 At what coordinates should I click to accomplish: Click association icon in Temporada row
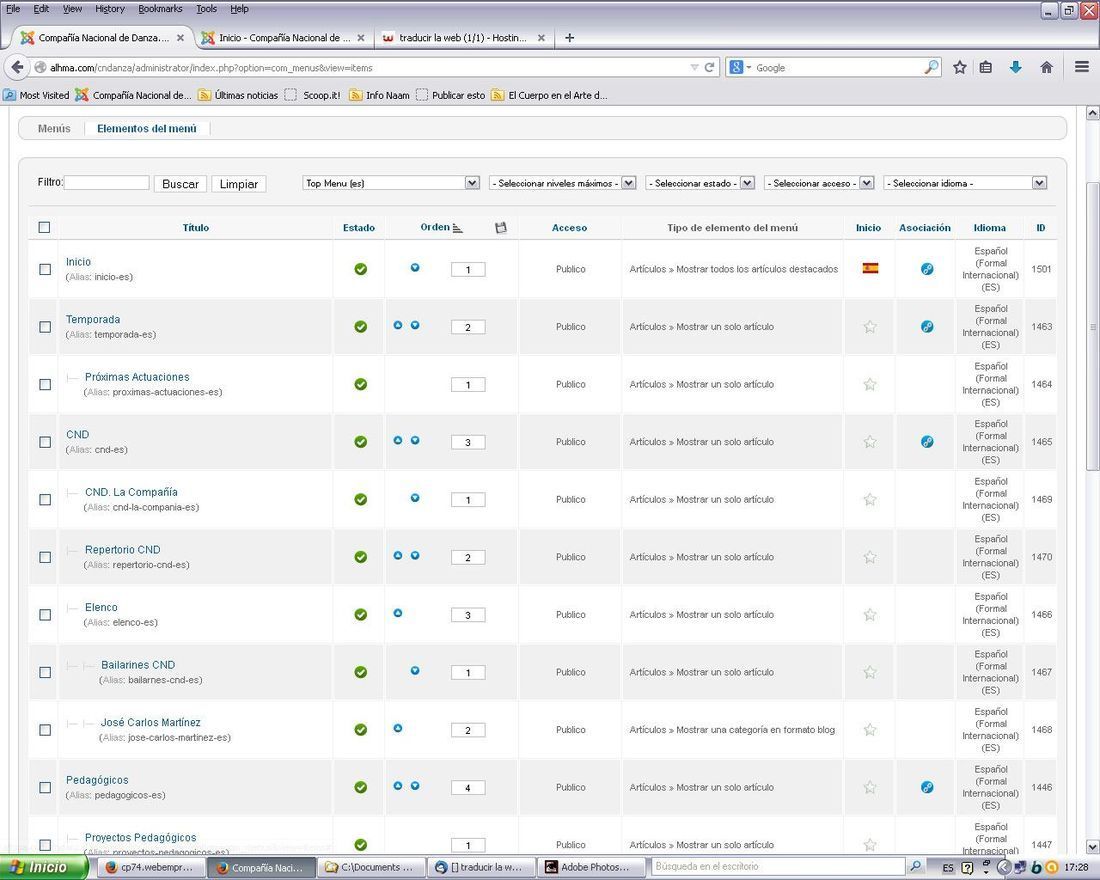coord(927,326)
